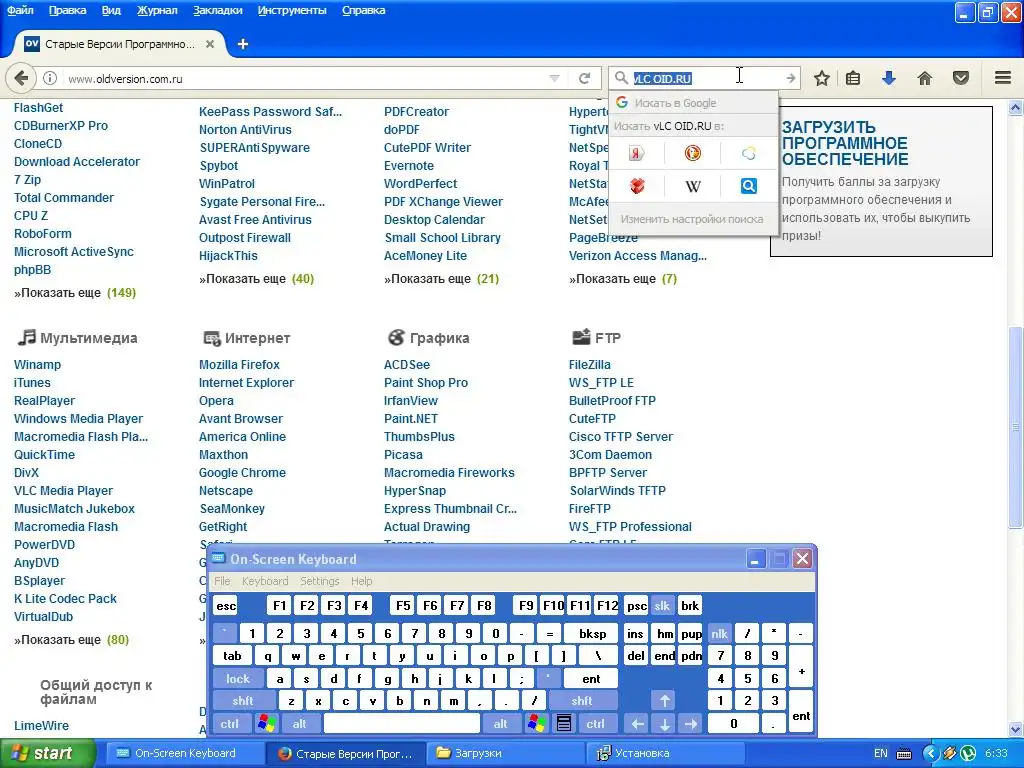Click Искать в Google suggestion
Viewport: 1024px width, 768px height.
coord(694,103)
